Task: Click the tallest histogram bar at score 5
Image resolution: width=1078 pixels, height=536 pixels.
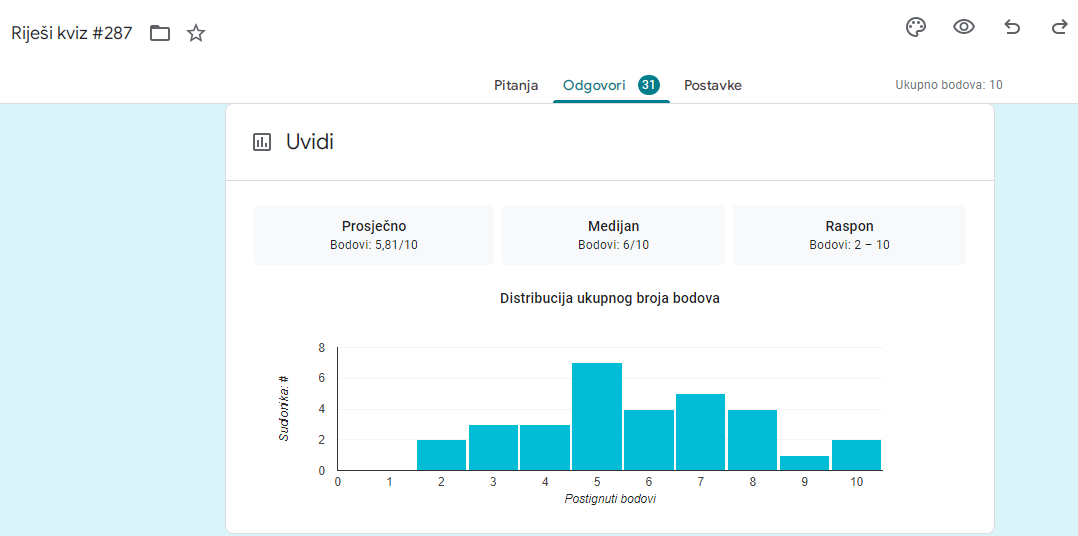Action: (597, 416)
